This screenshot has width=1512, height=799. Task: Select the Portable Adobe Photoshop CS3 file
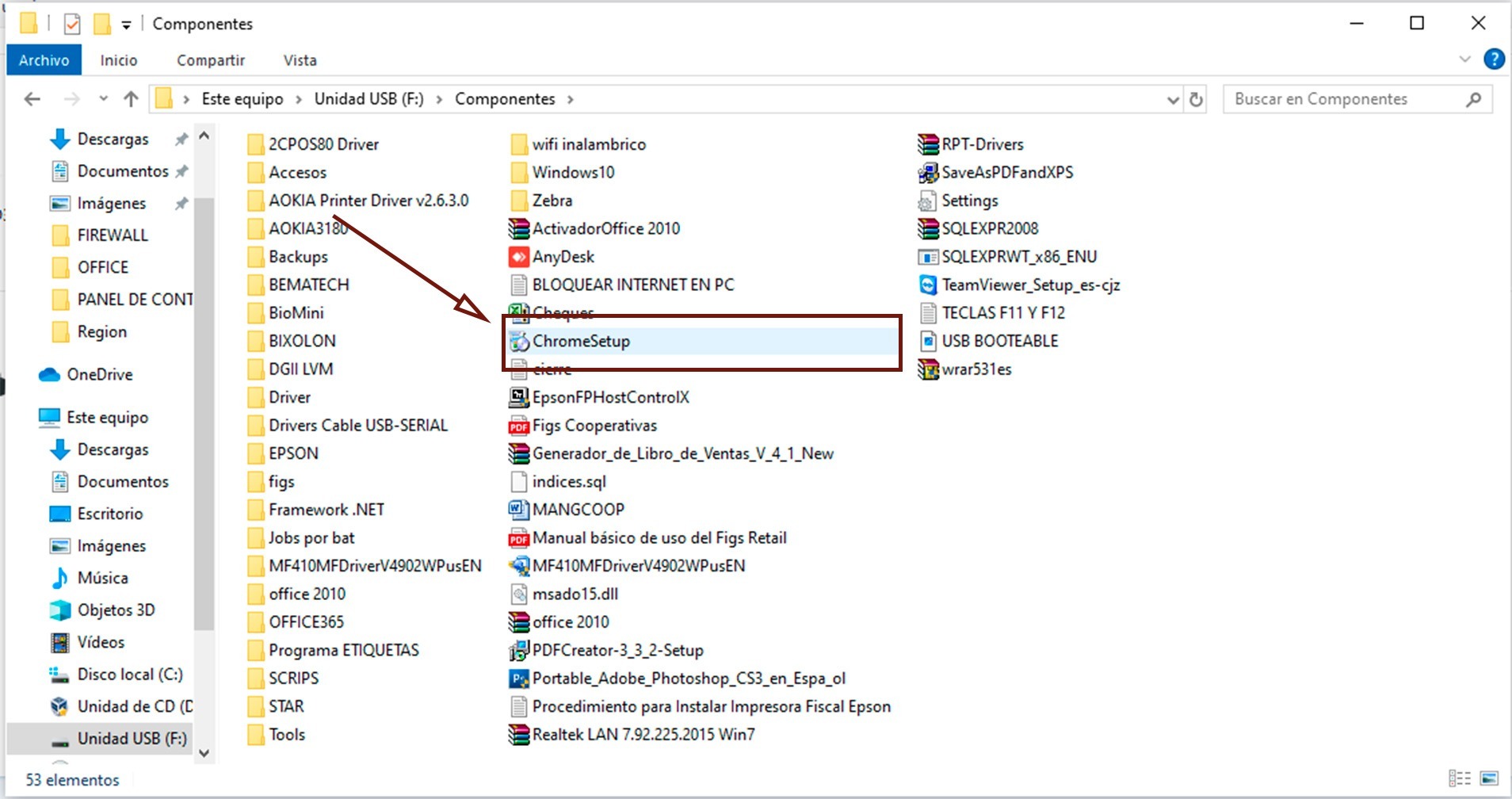click(518, 679)
